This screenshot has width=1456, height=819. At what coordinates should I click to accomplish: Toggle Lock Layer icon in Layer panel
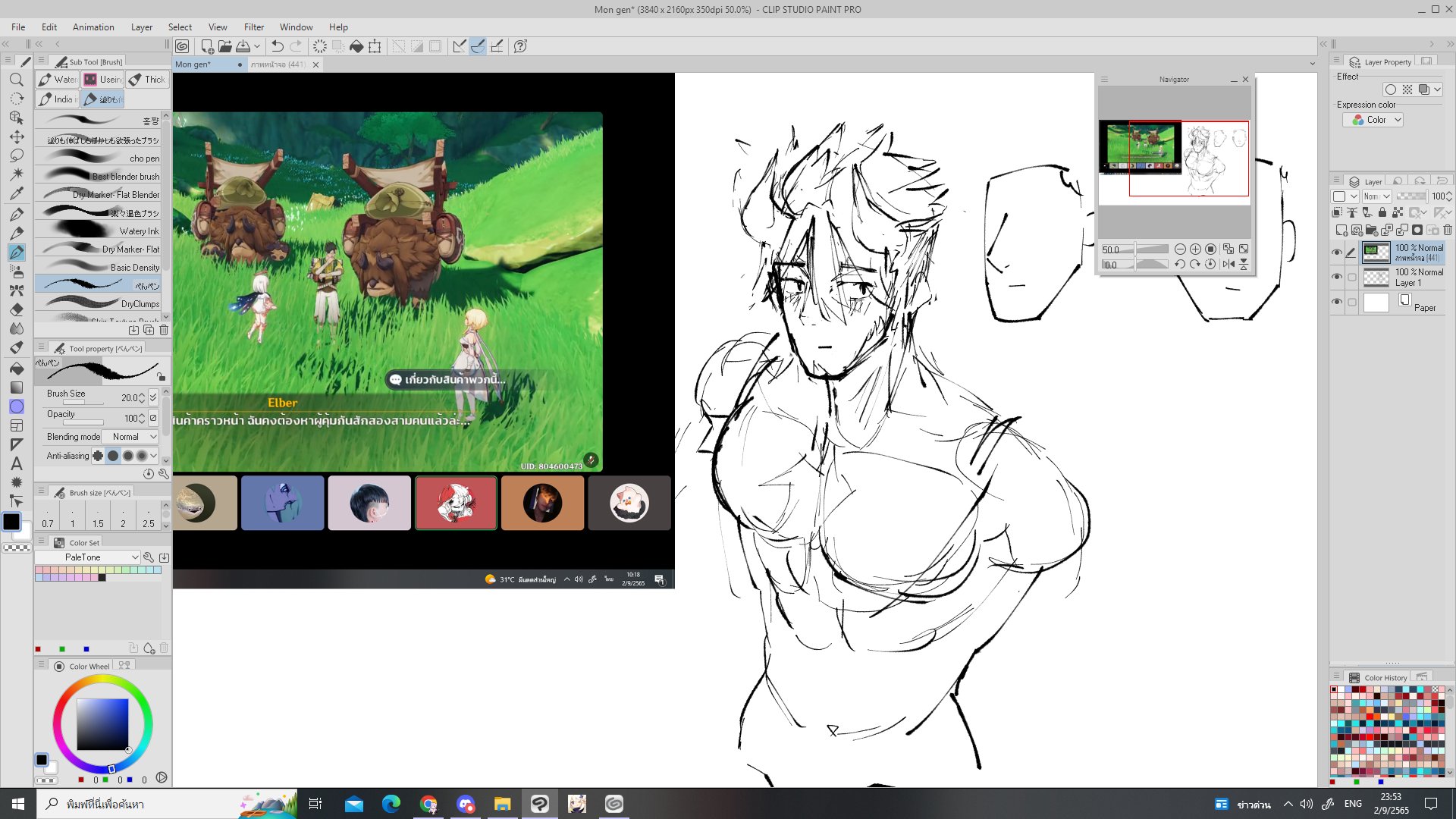point(1382,213)
